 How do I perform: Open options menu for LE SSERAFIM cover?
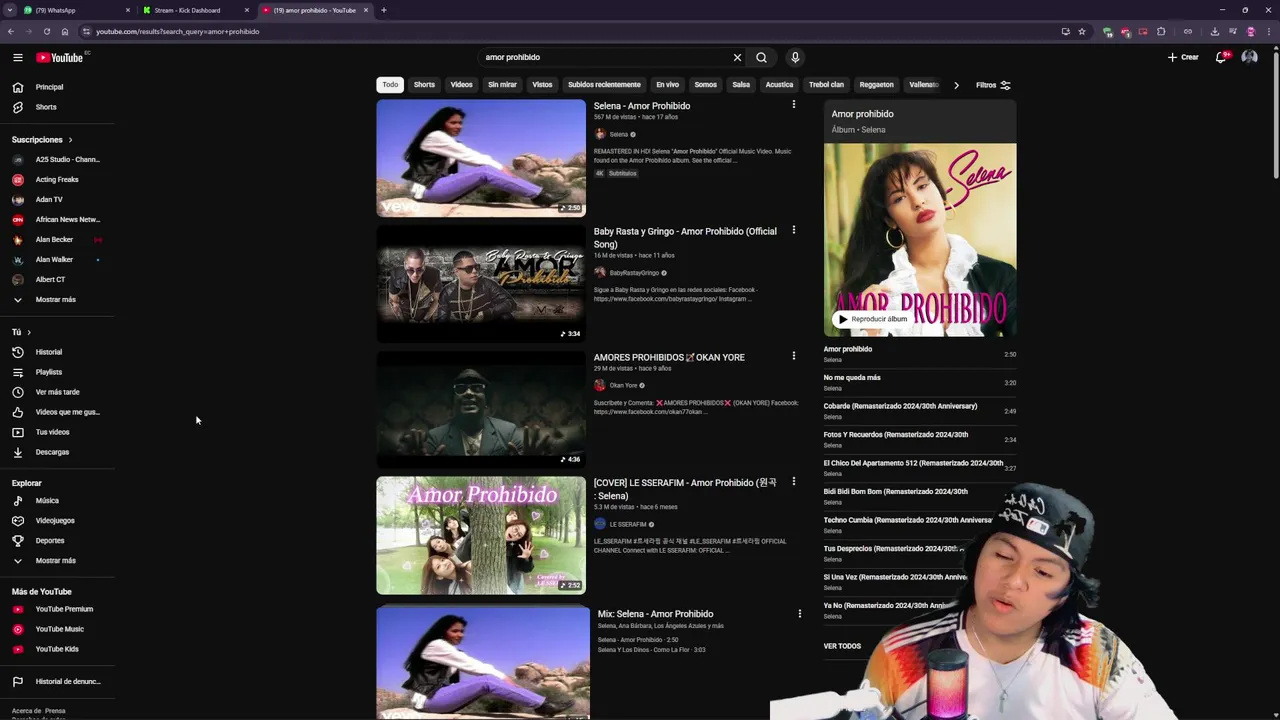tap(794, 481)
